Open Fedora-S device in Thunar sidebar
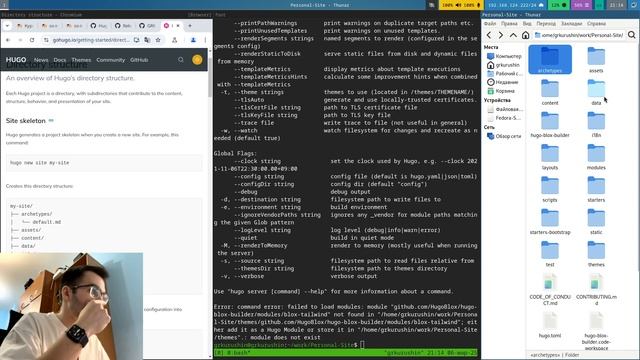640x360 pixels. point(504,118)
